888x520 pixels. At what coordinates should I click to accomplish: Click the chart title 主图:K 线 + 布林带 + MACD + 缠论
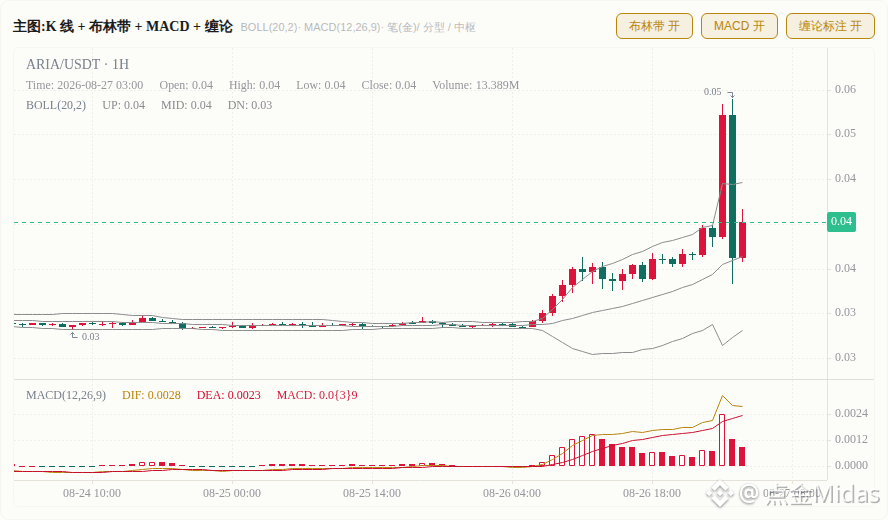pos(123,27)
